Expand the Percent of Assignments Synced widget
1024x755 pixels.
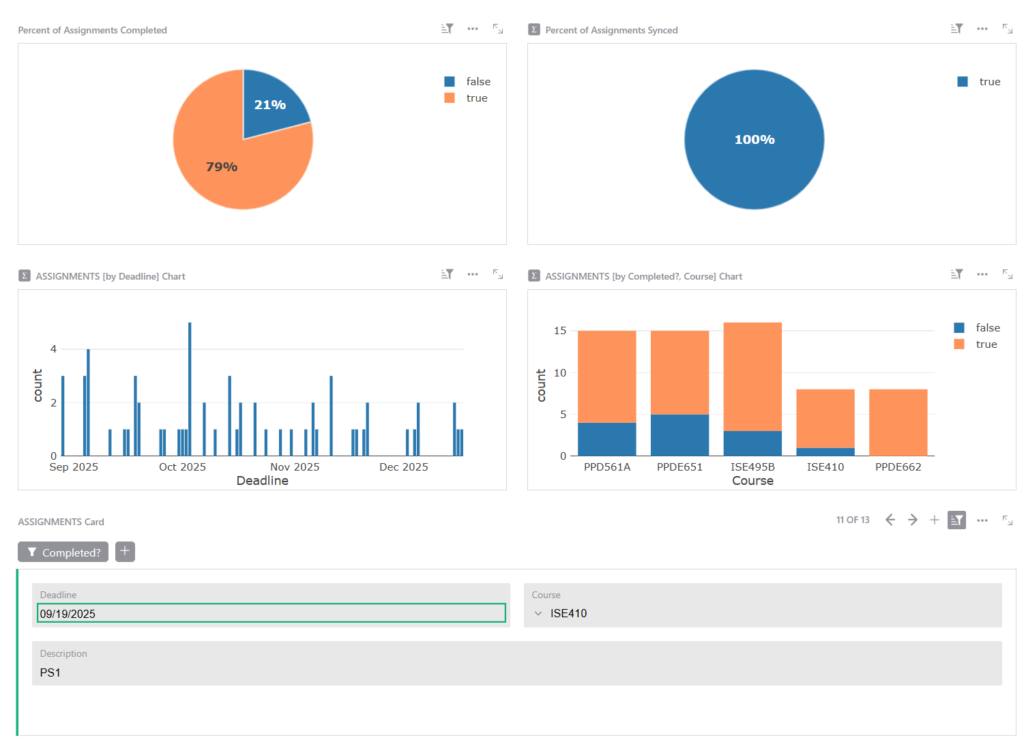click(x=1007, y=29)
